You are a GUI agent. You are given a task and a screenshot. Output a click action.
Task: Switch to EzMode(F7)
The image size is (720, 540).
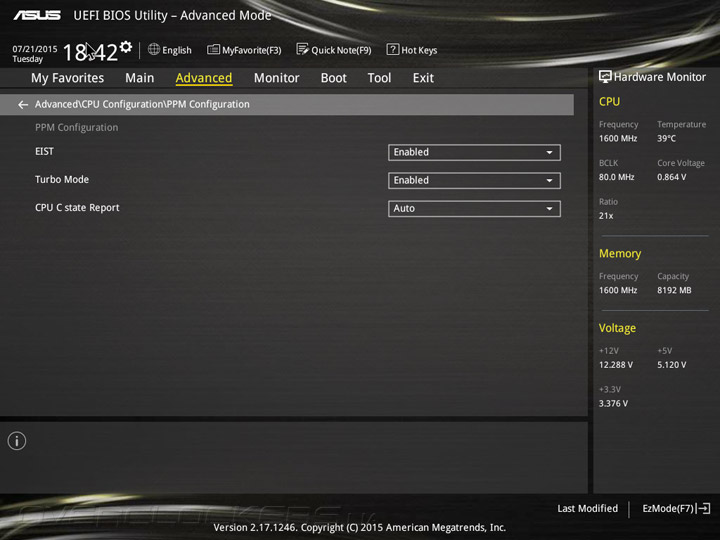tap(668, 508)
